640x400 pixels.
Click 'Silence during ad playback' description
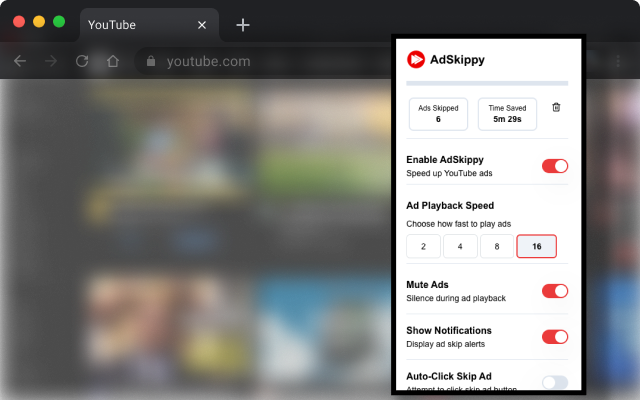[456, 298]
